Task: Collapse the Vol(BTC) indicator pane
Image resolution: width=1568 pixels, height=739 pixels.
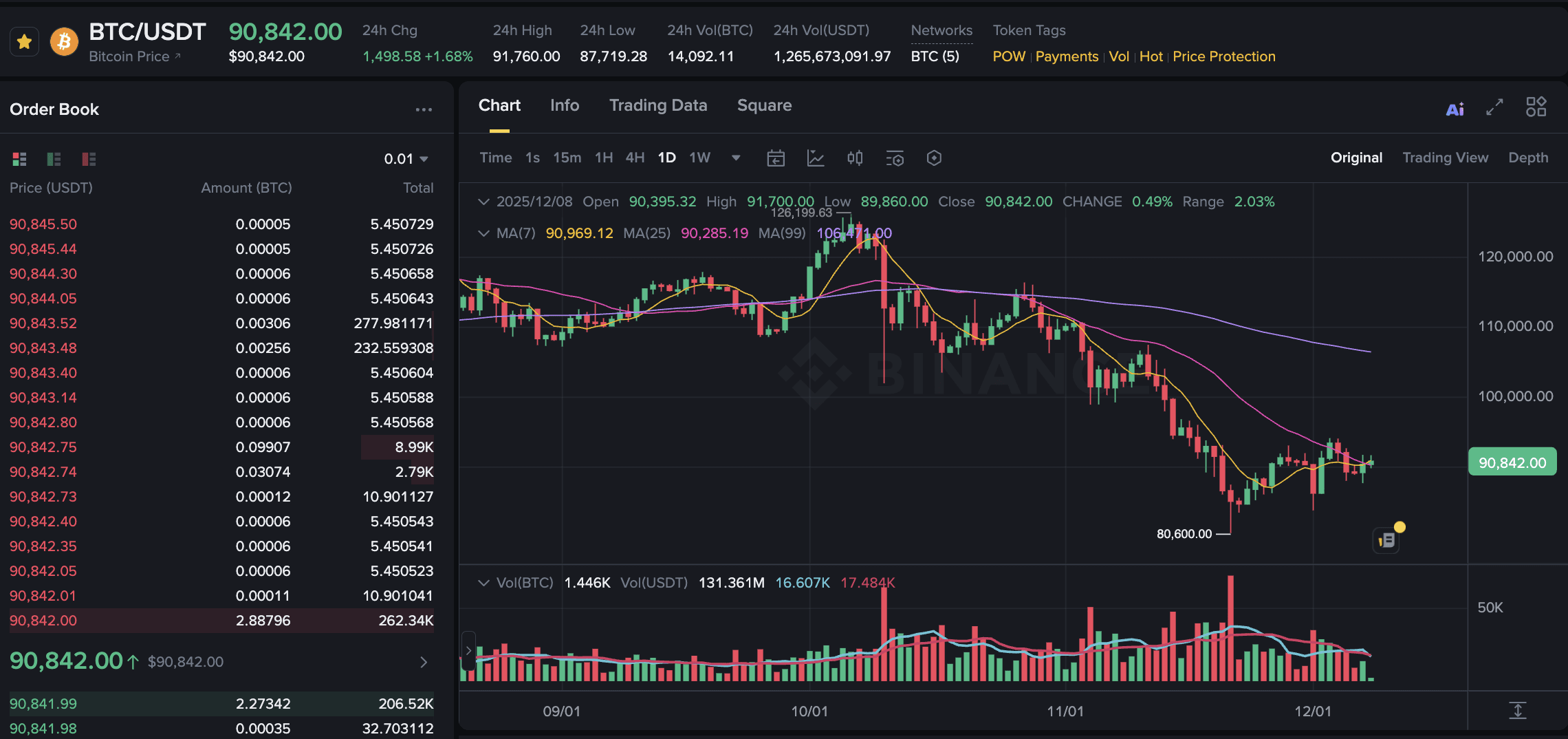Action: click(x=483, y=582)
